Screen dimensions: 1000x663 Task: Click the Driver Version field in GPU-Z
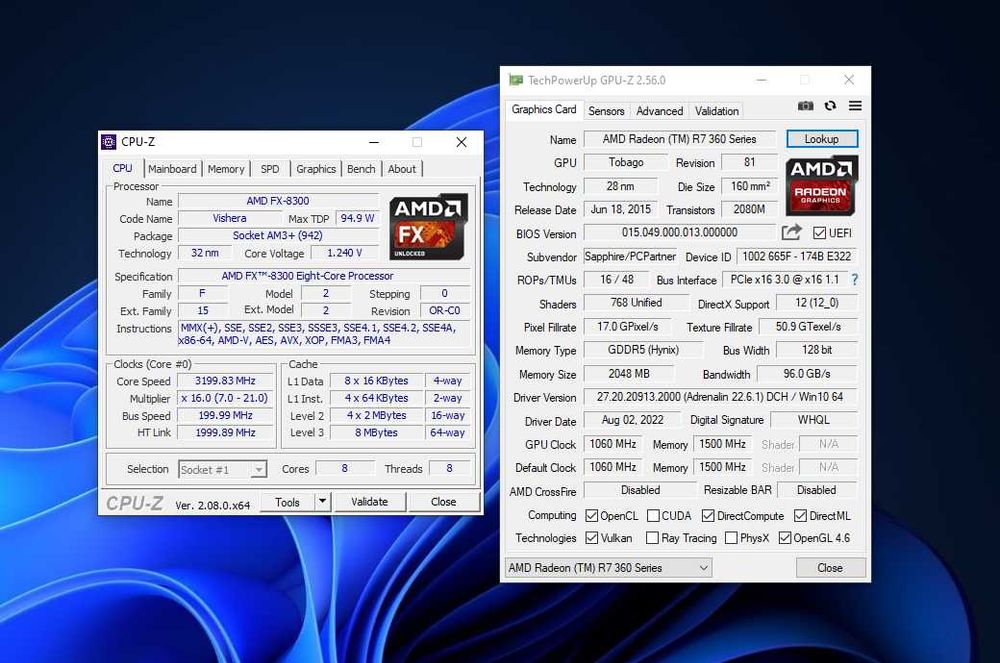(720, 397)
